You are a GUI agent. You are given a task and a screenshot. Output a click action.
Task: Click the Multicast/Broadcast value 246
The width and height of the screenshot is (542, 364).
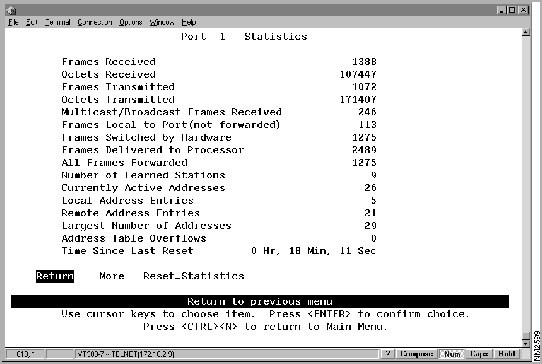point(367,112)
